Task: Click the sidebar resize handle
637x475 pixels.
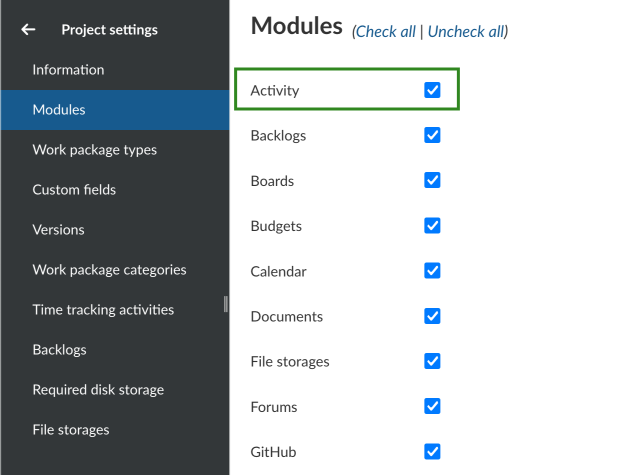Action: pos(226,304)
